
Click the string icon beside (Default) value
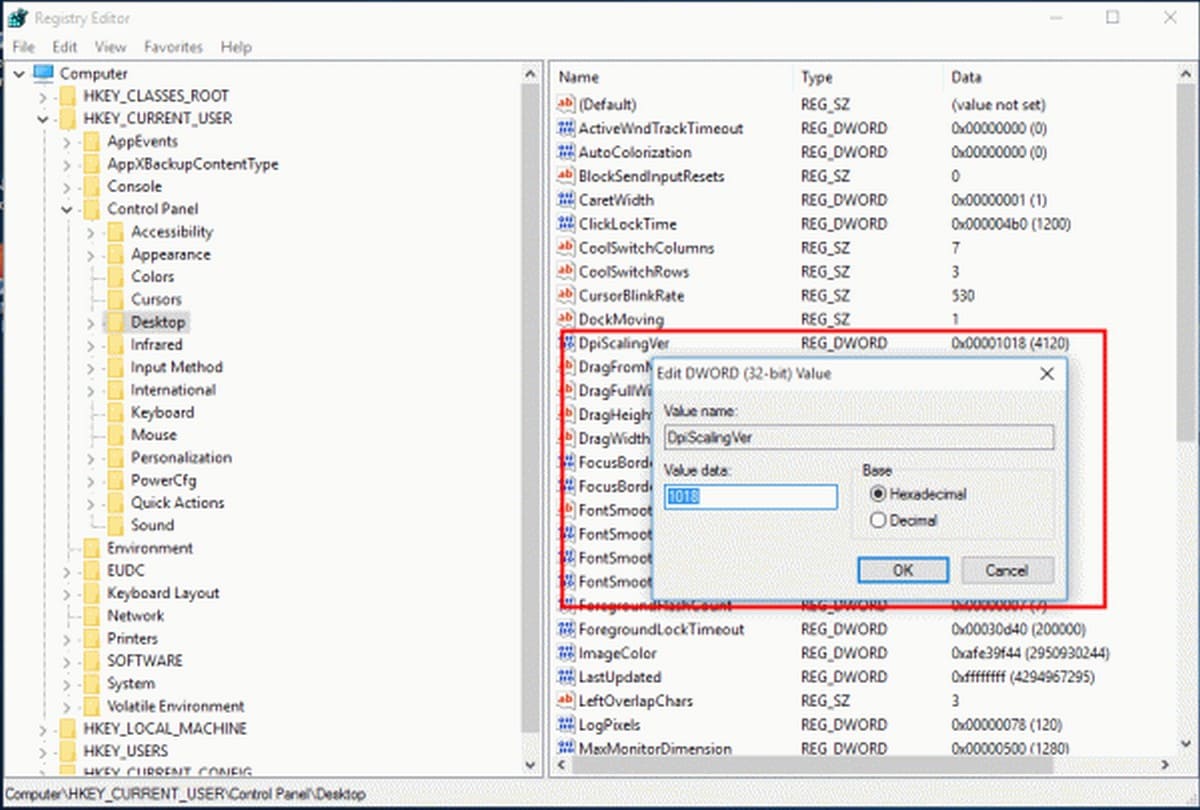tap(565, 105)
